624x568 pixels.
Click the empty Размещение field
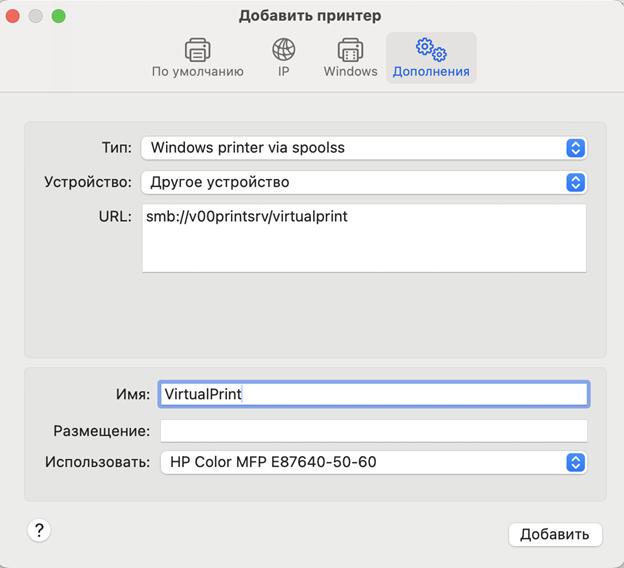(373, 430)
